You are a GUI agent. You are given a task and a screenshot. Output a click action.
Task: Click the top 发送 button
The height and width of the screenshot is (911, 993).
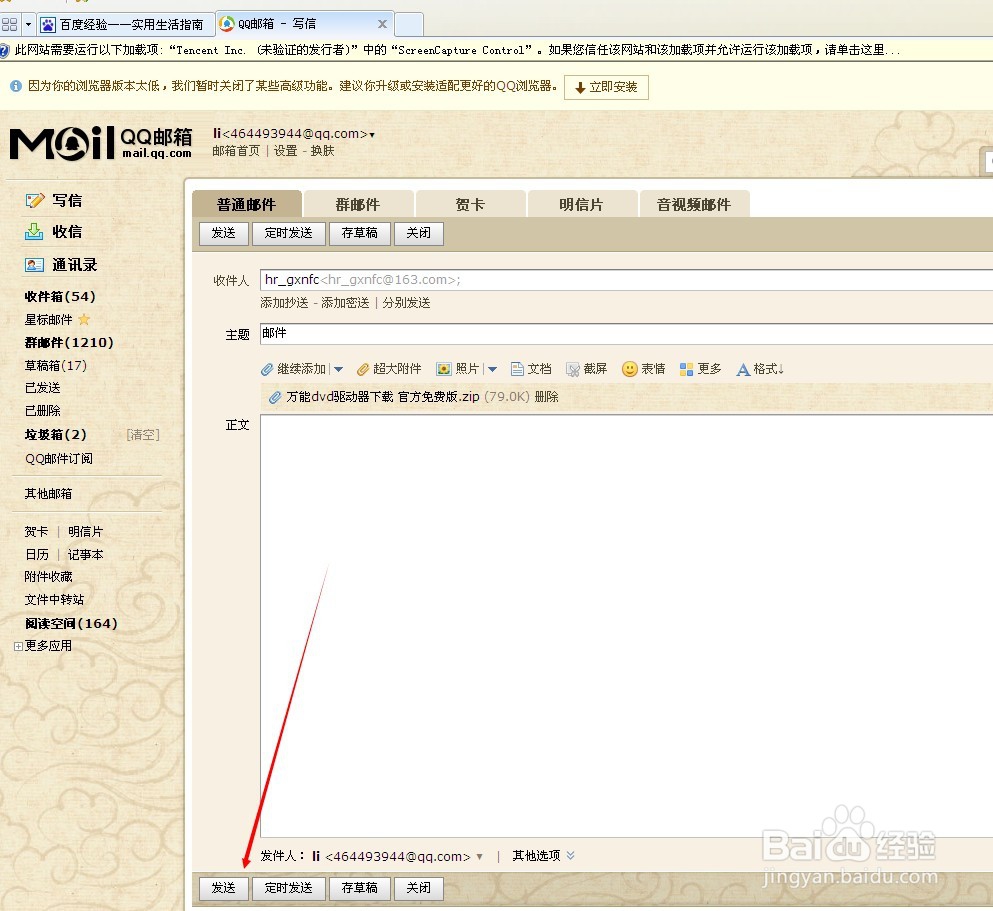[224, 233]
